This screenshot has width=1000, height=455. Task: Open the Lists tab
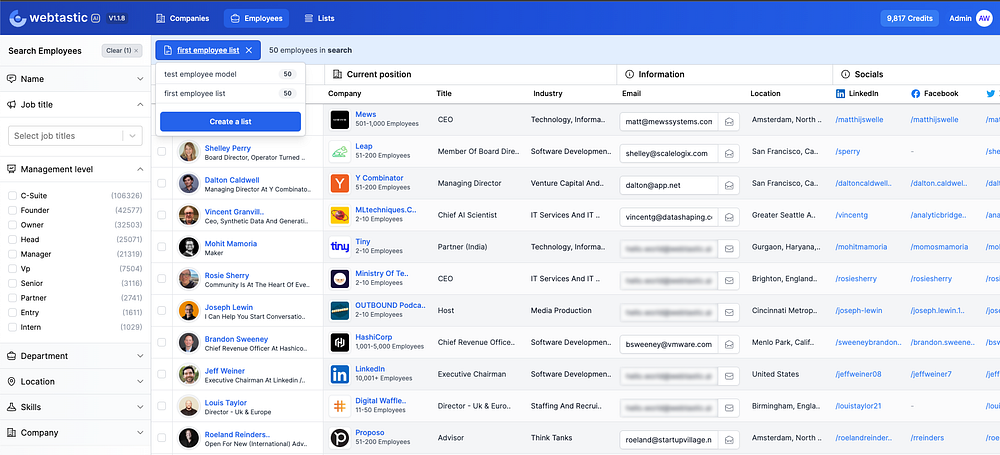click(319, 19)
